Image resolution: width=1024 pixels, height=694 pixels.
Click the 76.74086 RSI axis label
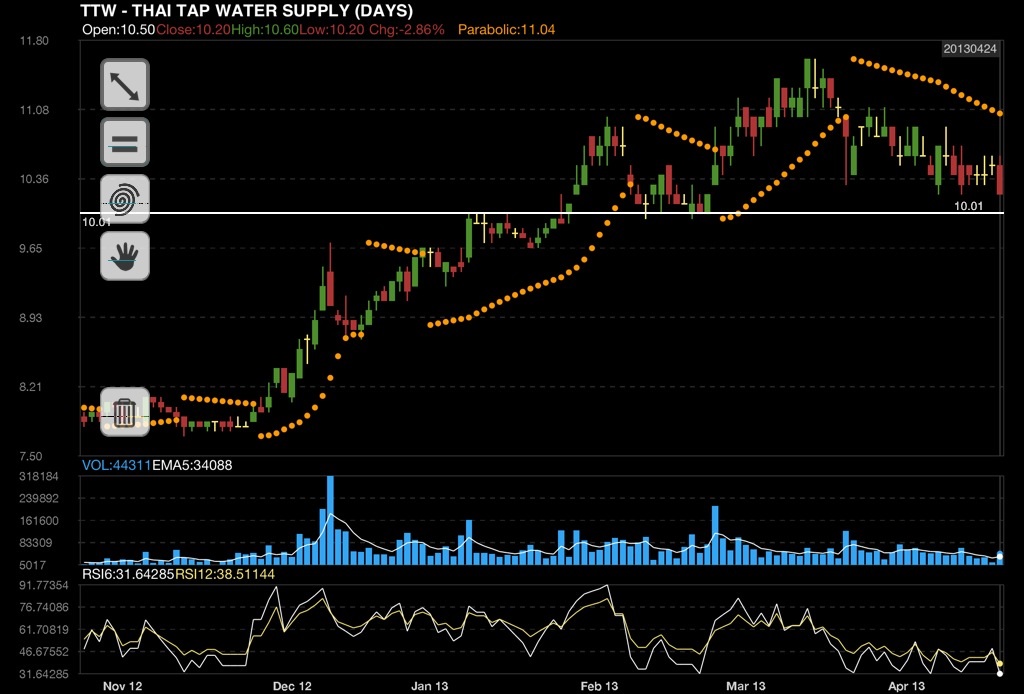pos(43,607)
